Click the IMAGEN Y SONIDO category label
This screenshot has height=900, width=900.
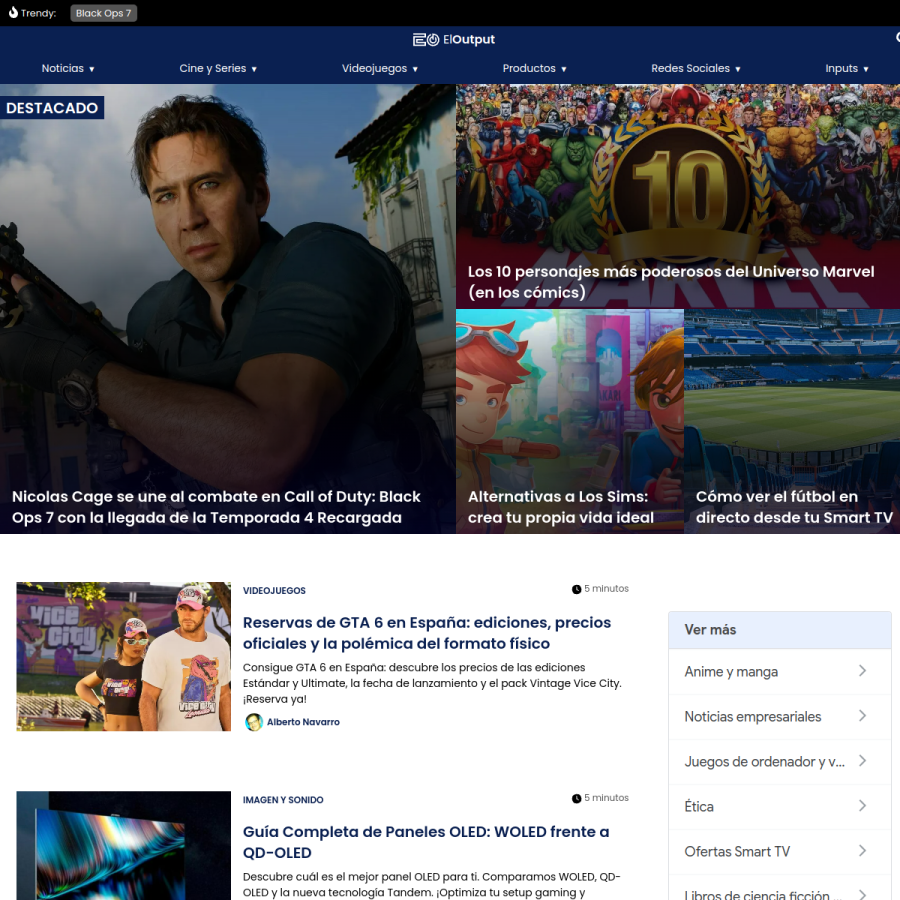(283, 800)
